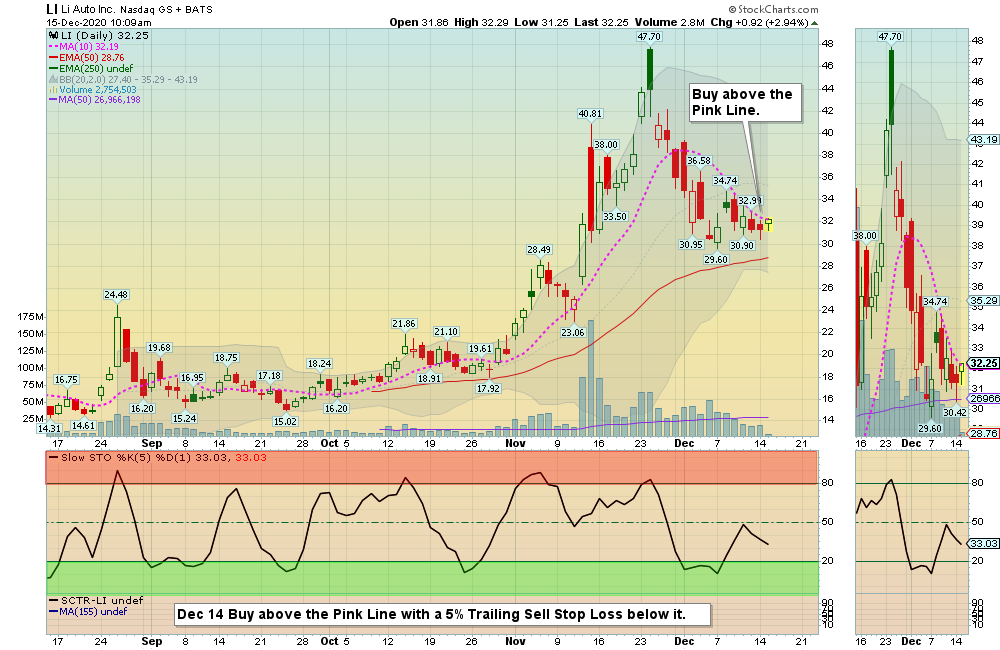Click the 30.42 price label in zoom panel
This screenshot has height=650, width=1000.
[x=955, y=412]
